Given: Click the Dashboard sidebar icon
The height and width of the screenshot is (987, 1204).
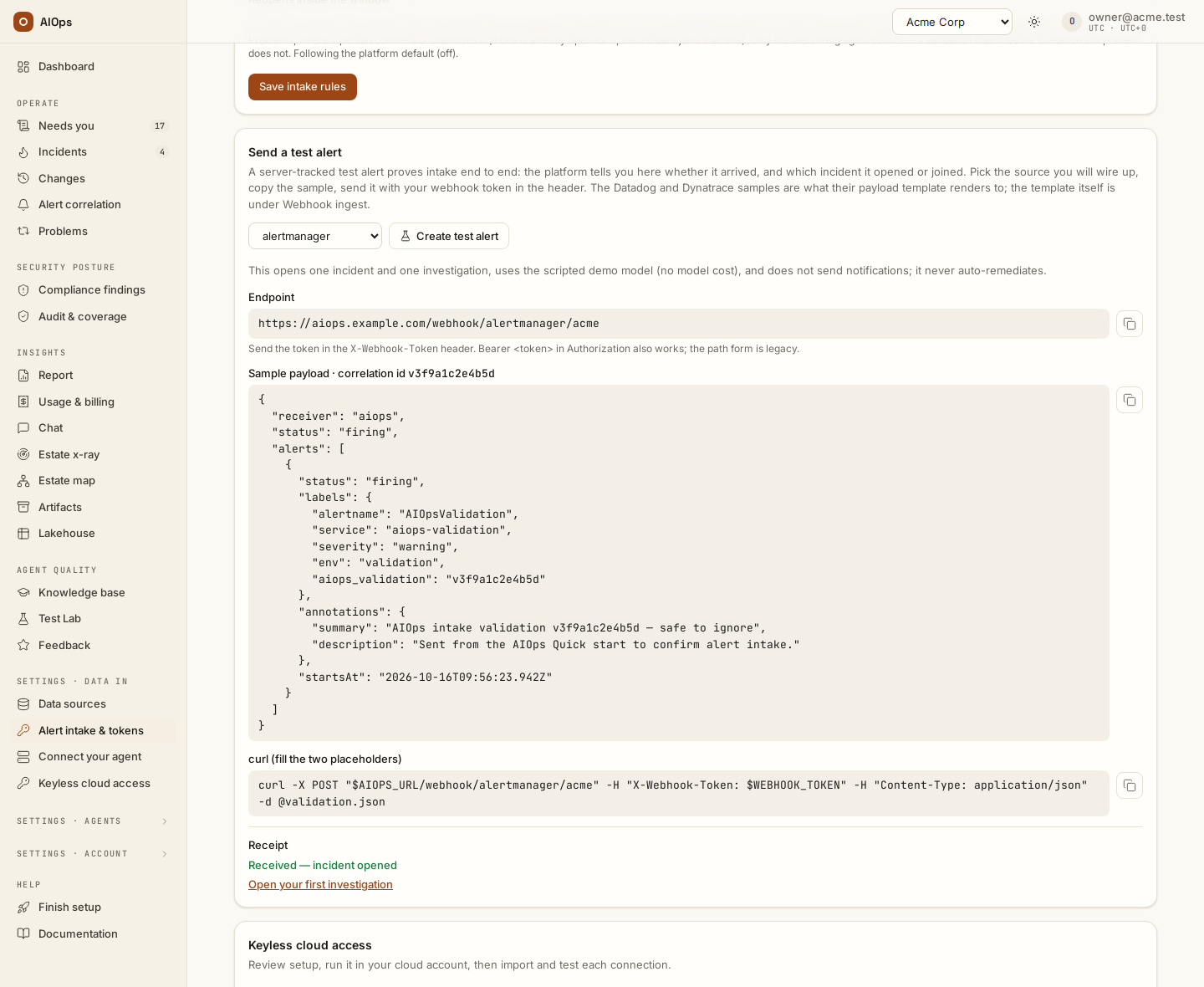Looking at the screenshot, I should coord(23,67).
